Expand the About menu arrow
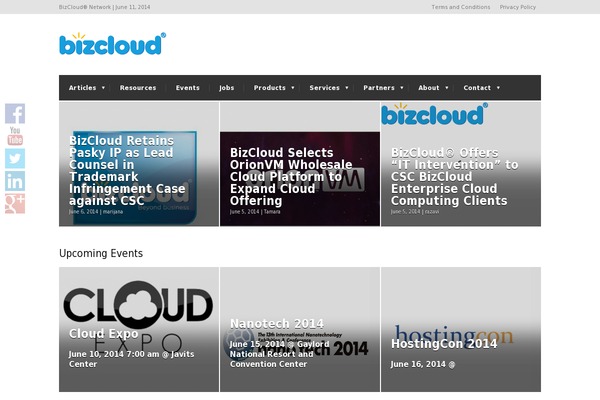 pyautogui.click(x=447, y=88)
